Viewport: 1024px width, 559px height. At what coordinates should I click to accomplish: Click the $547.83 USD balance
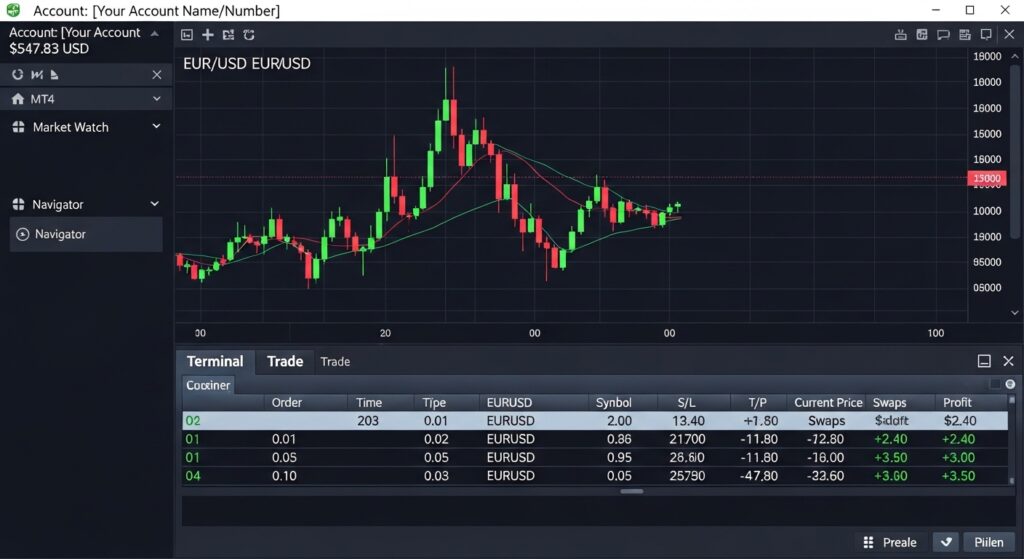(x=49, y=49)
